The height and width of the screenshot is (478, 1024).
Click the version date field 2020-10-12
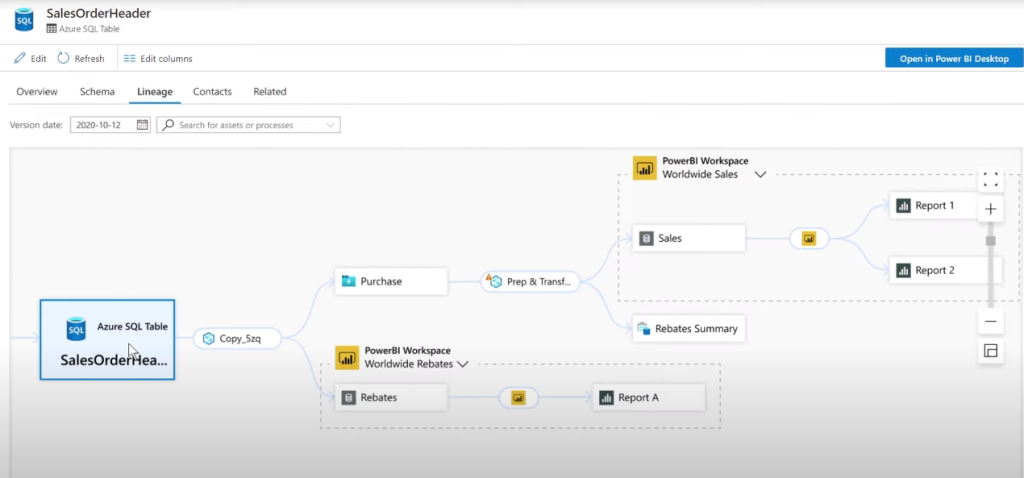point(110,125)
